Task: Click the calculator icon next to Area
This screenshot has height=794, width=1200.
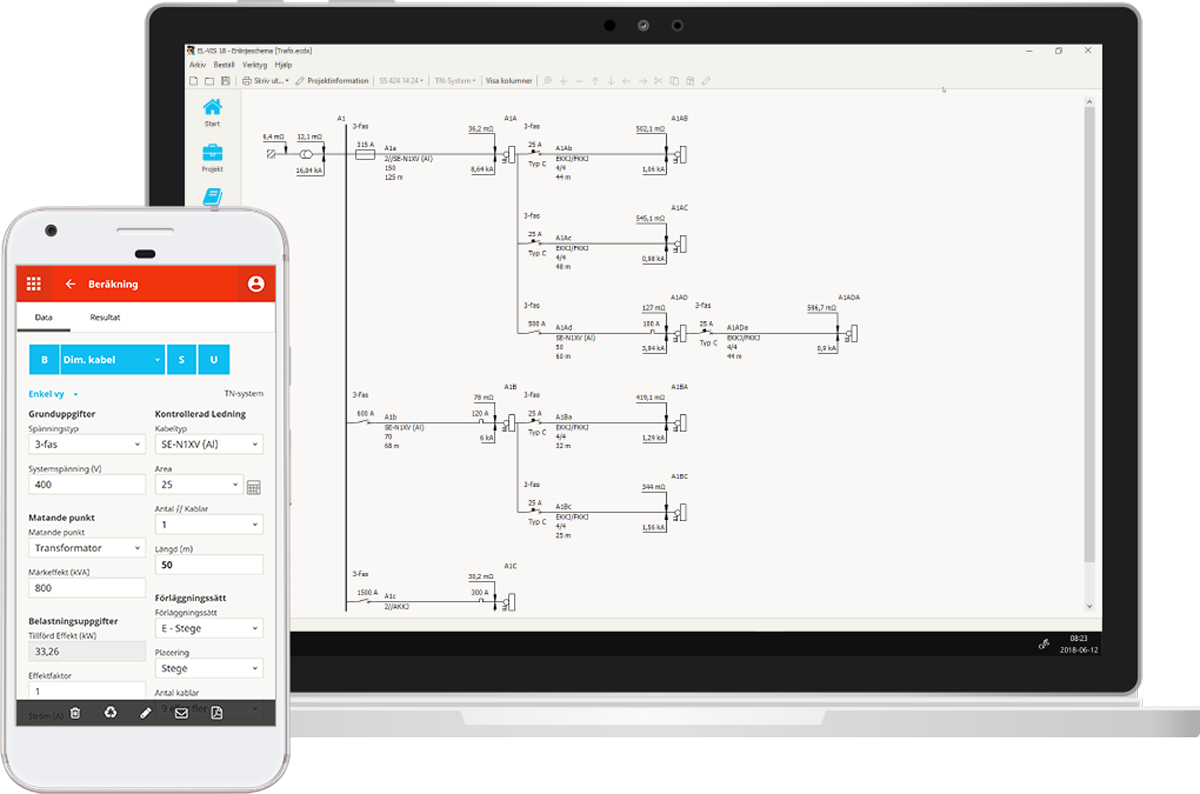Action: pyautogui.click(x=254, y=487)
